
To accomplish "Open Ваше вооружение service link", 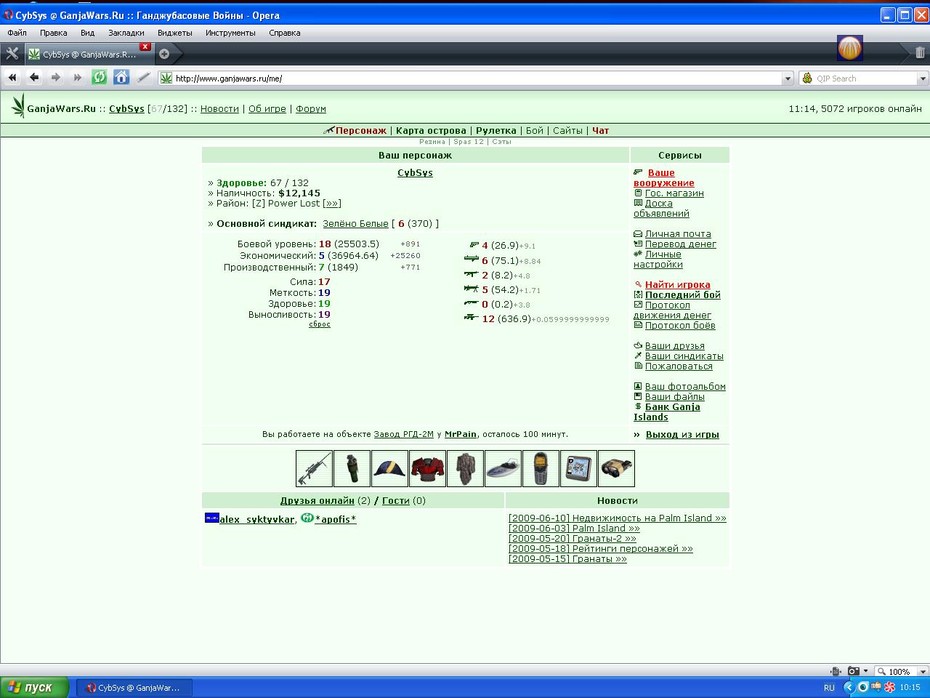I will [x=663, y=177].
